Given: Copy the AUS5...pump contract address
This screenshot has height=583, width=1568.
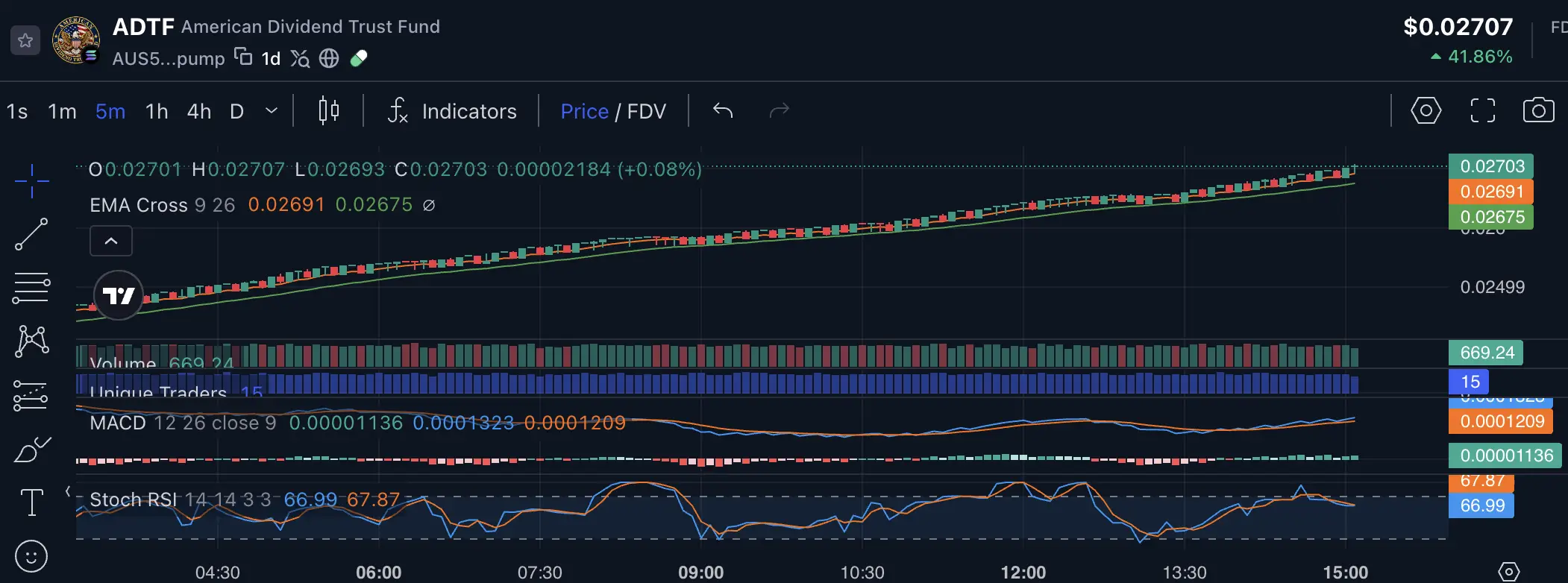Looking at the screenshot, I should pos(243,57).
